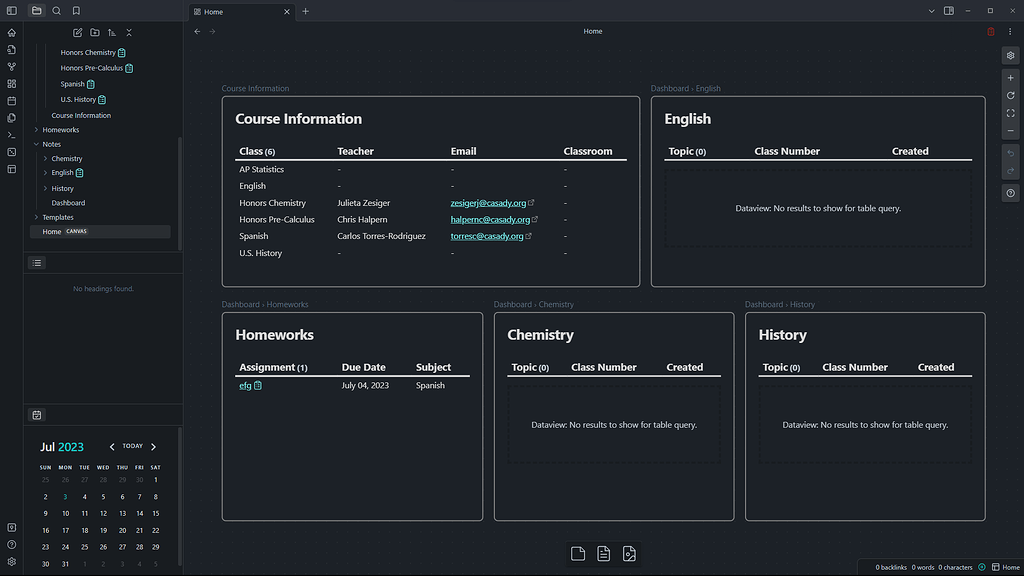This screenshot has width=1024, height=576.
Task: Click the zesigerj@casady.org email link
Action: [489, 203]
